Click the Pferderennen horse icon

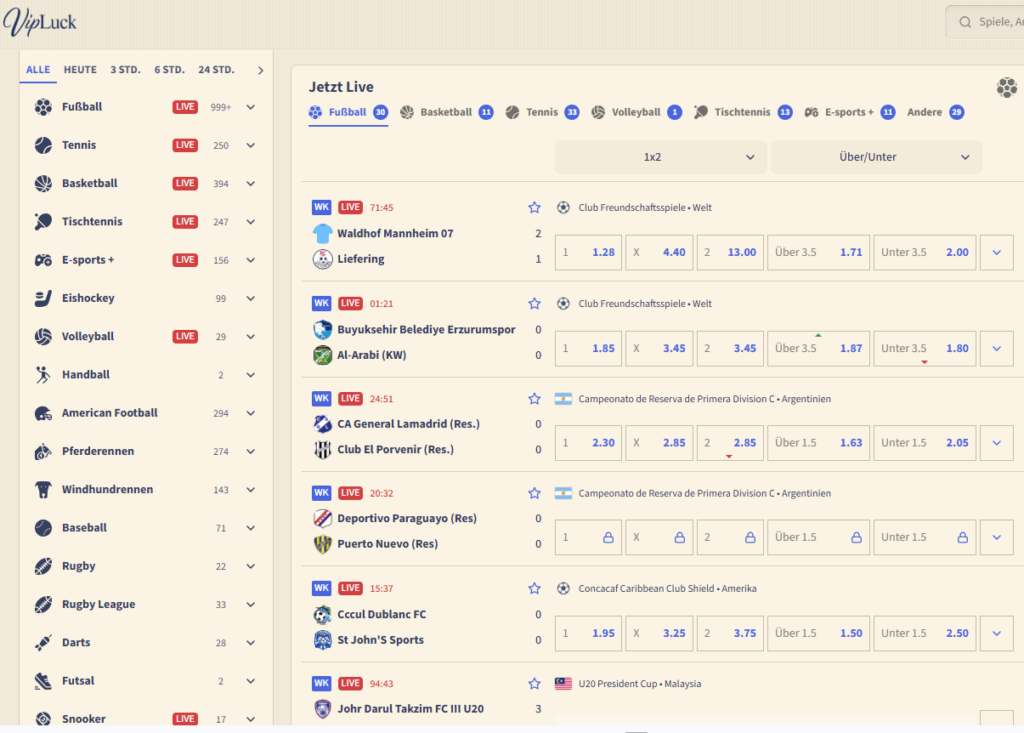tap(43, 451)
